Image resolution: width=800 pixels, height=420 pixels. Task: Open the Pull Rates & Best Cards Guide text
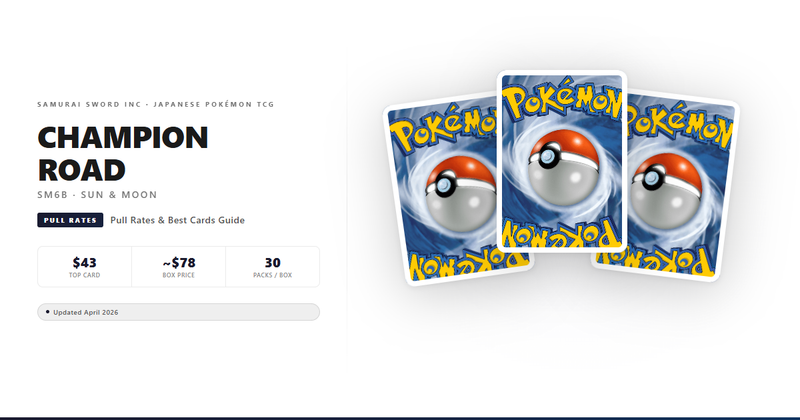(x=178, y=220)
